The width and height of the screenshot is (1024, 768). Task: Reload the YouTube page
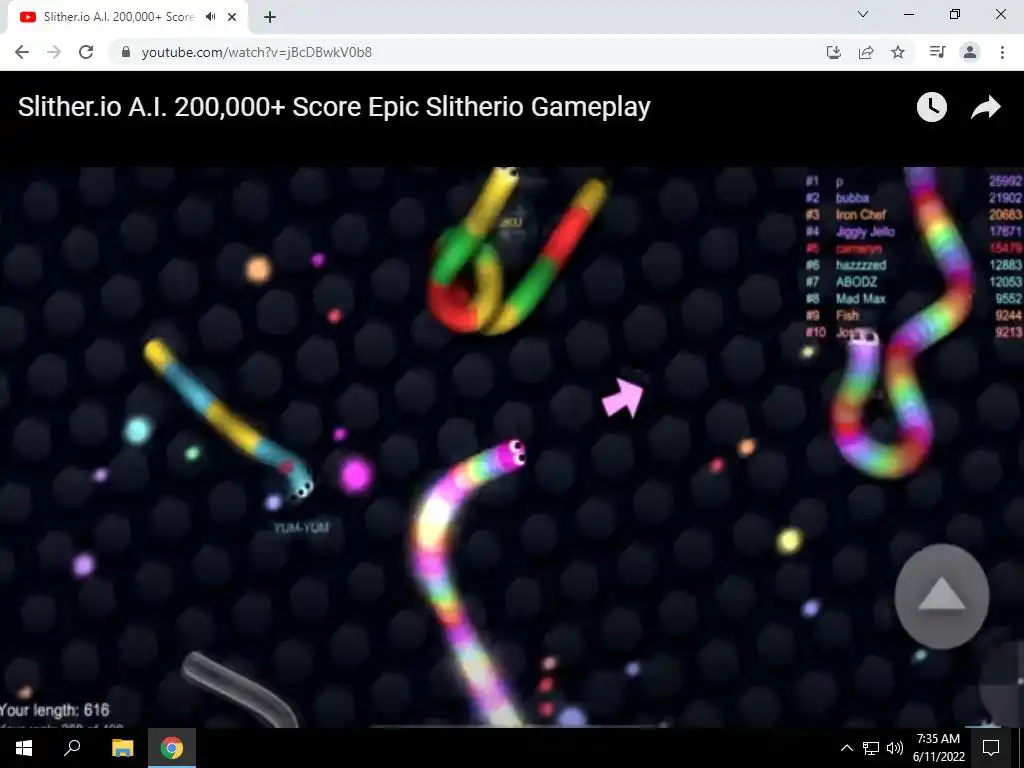[x=86, y=52]
